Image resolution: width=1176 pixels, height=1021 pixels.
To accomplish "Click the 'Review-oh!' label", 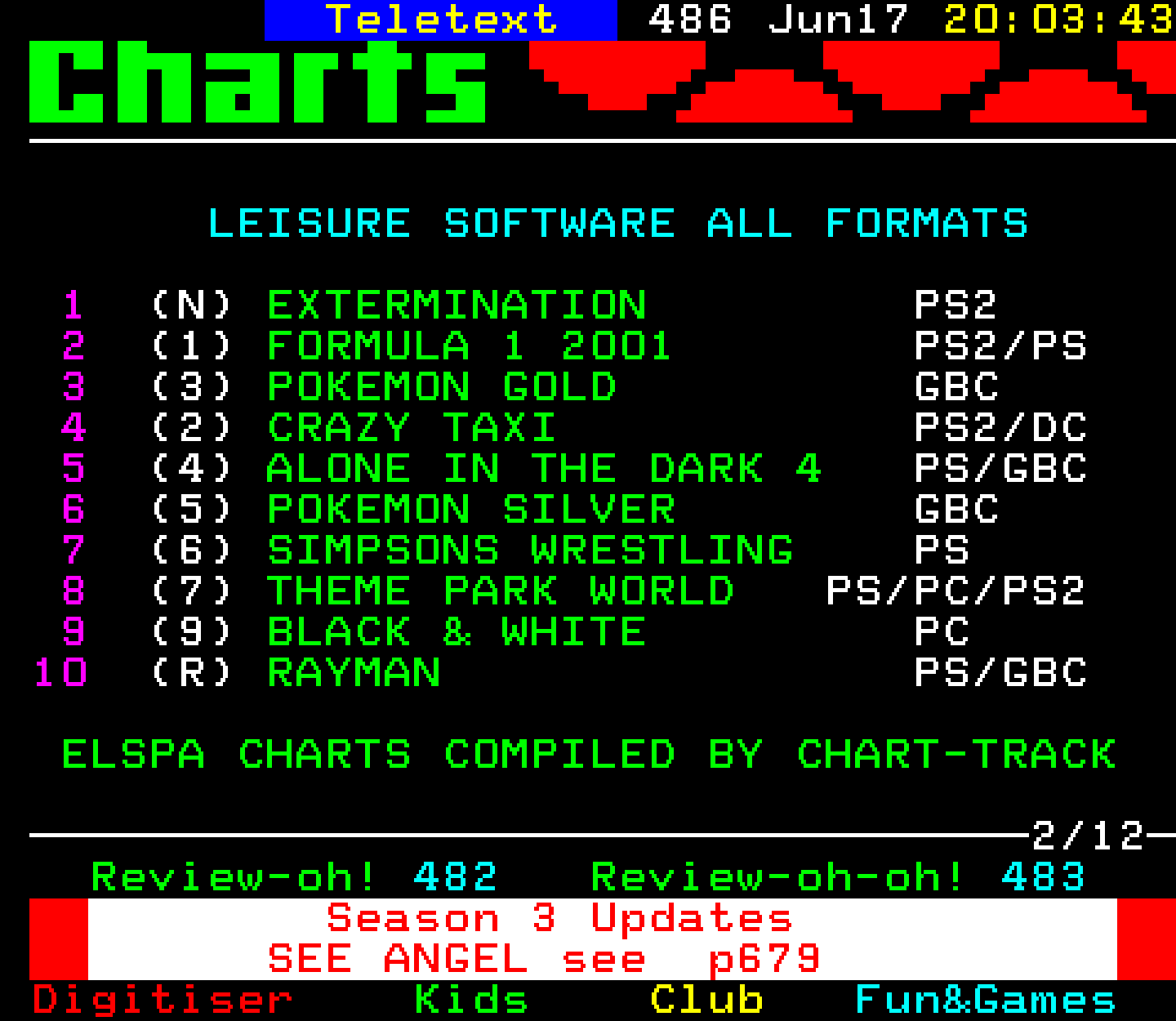I will [234, 877].
